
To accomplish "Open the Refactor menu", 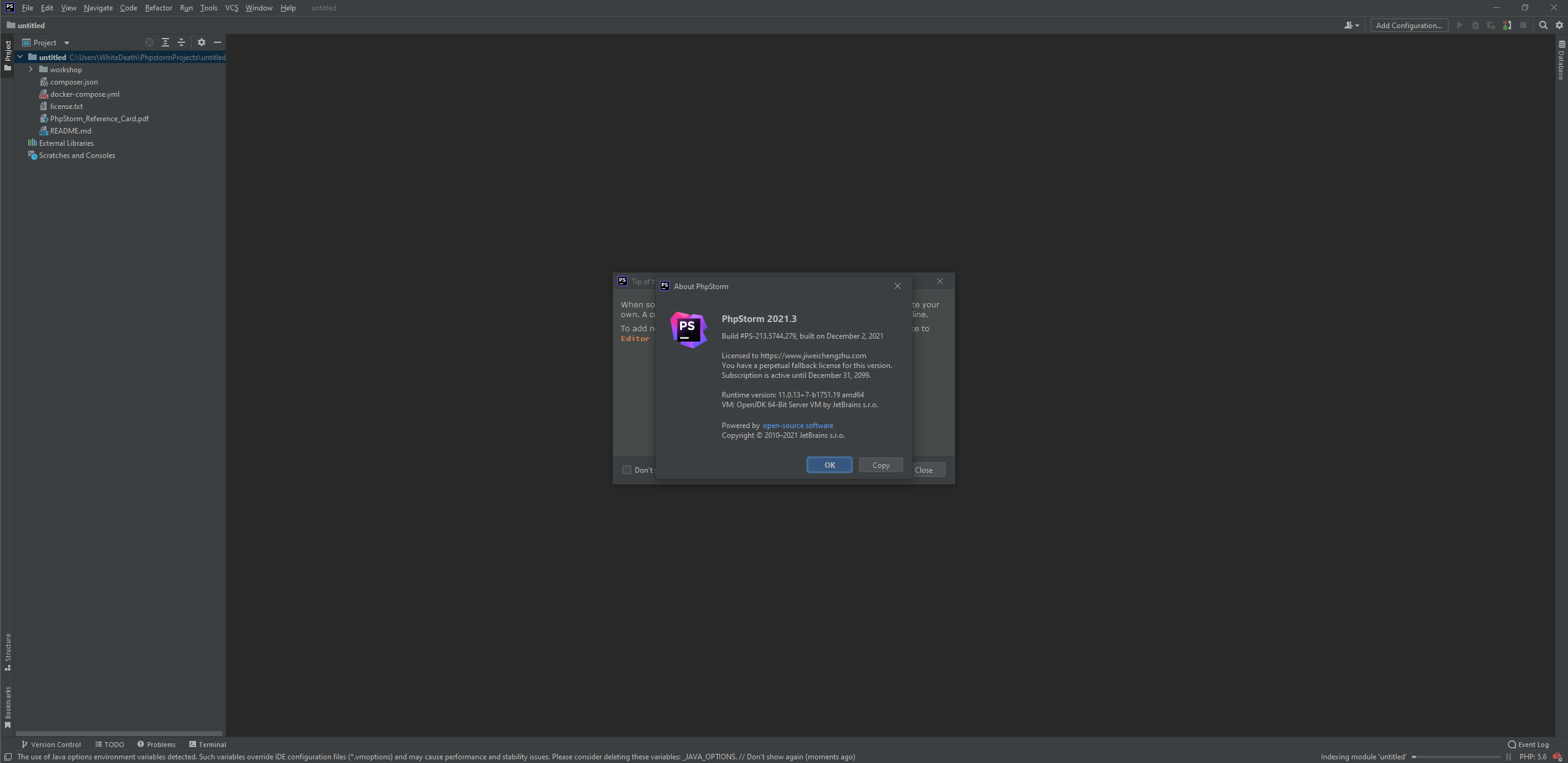I will [159, 8].
